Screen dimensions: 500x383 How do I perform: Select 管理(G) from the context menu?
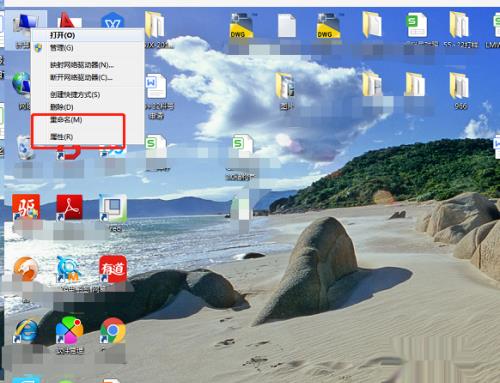click(x=62, y=48)
